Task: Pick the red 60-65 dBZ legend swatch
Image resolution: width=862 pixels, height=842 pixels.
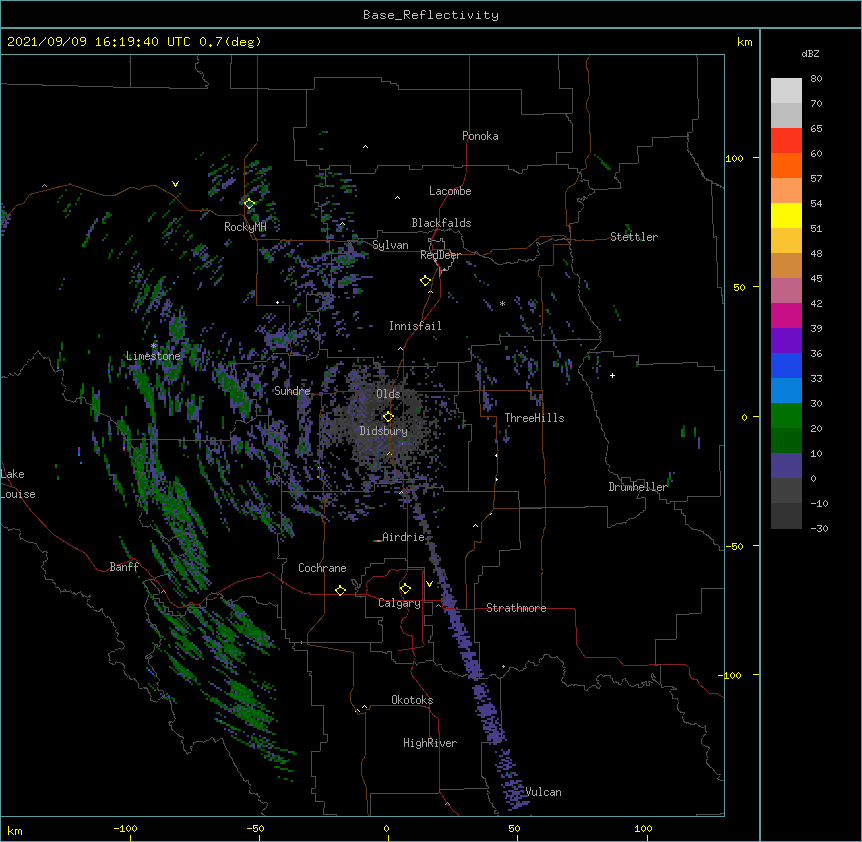Action: (x=786, y=141)
